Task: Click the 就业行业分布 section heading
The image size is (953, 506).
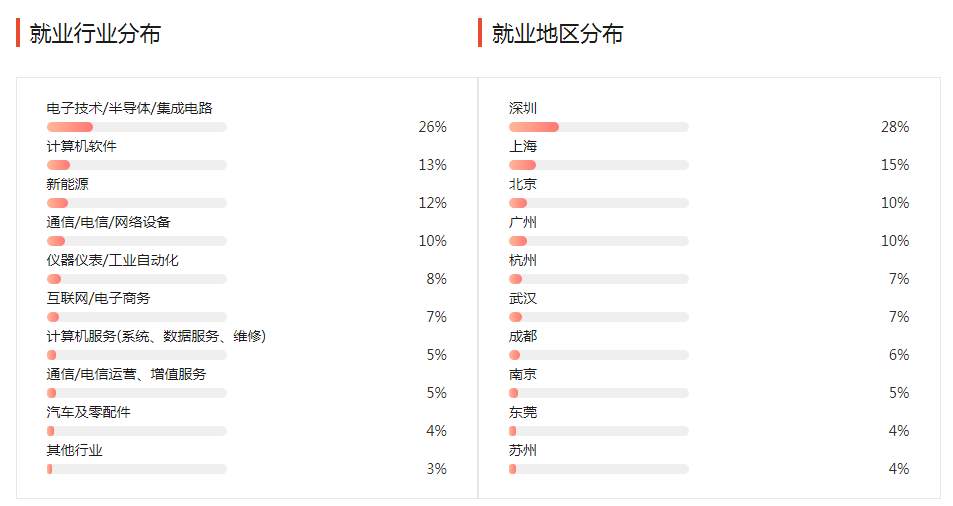Action: 95,34
